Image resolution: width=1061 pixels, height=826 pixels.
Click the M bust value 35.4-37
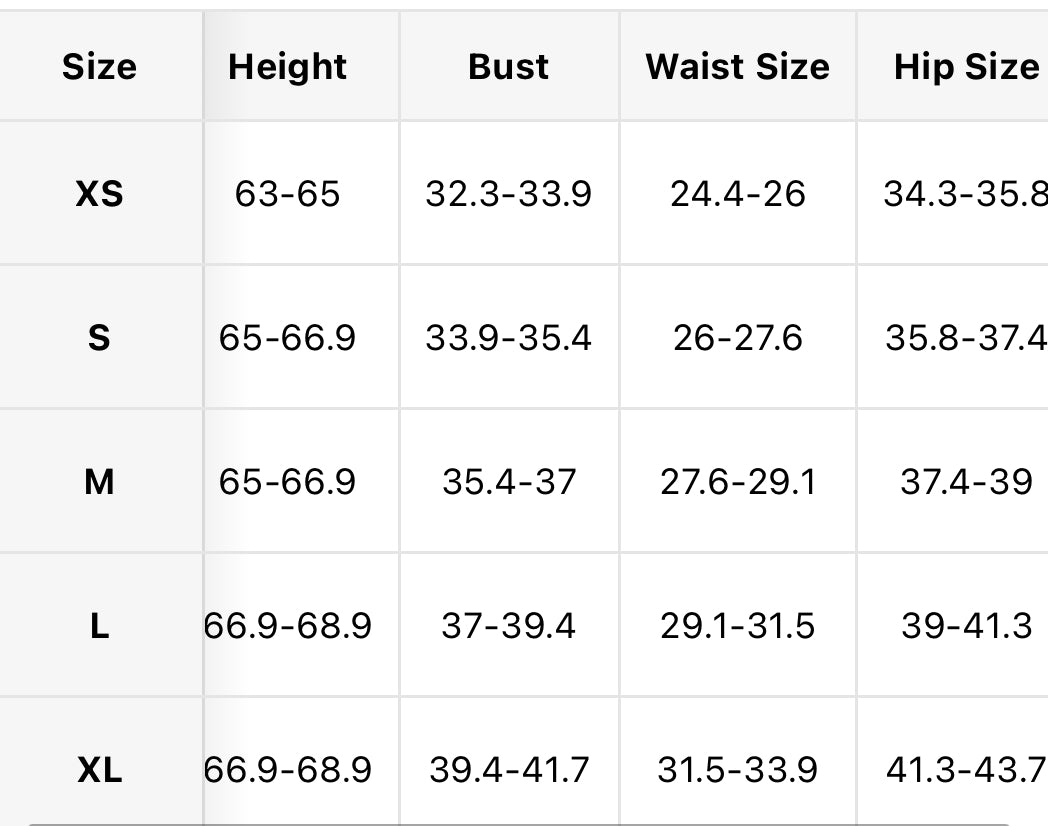[509, 482]
